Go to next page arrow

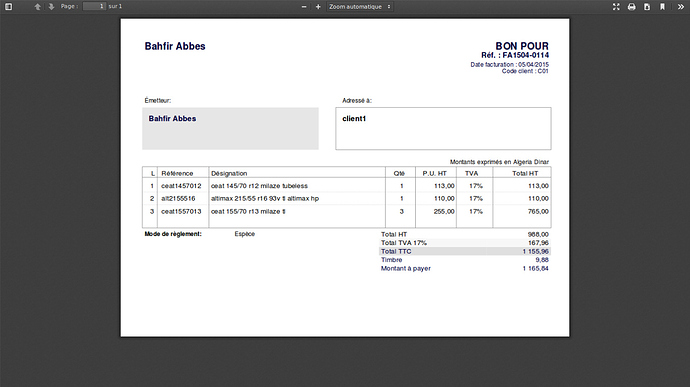coord(51,7)
